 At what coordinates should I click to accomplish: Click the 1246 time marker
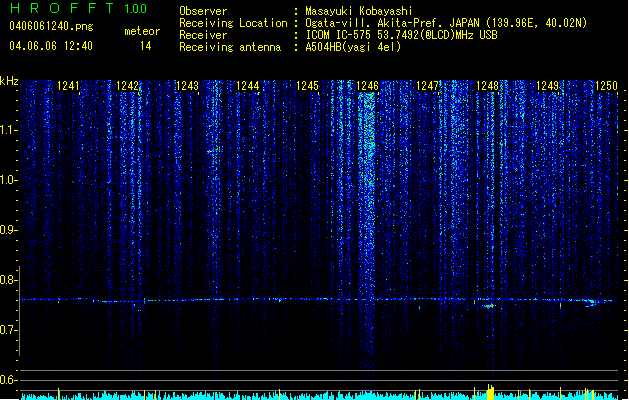[x=367, y=86]
